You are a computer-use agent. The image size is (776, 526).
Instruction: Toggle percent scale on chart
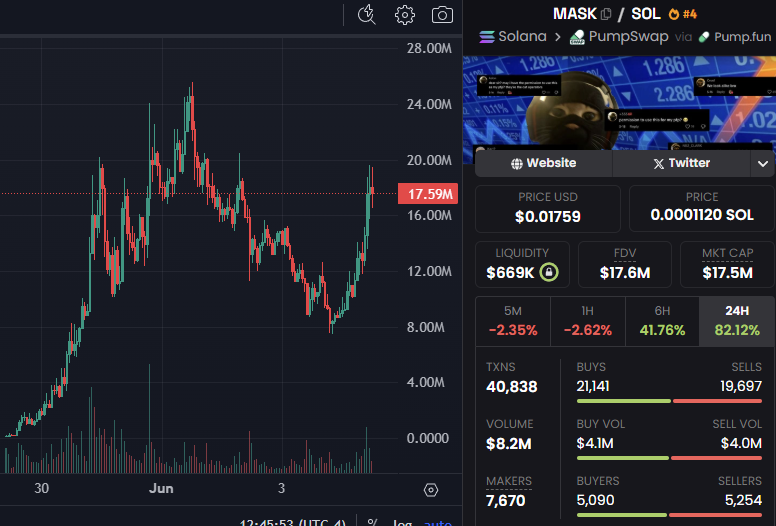point(373,523)
